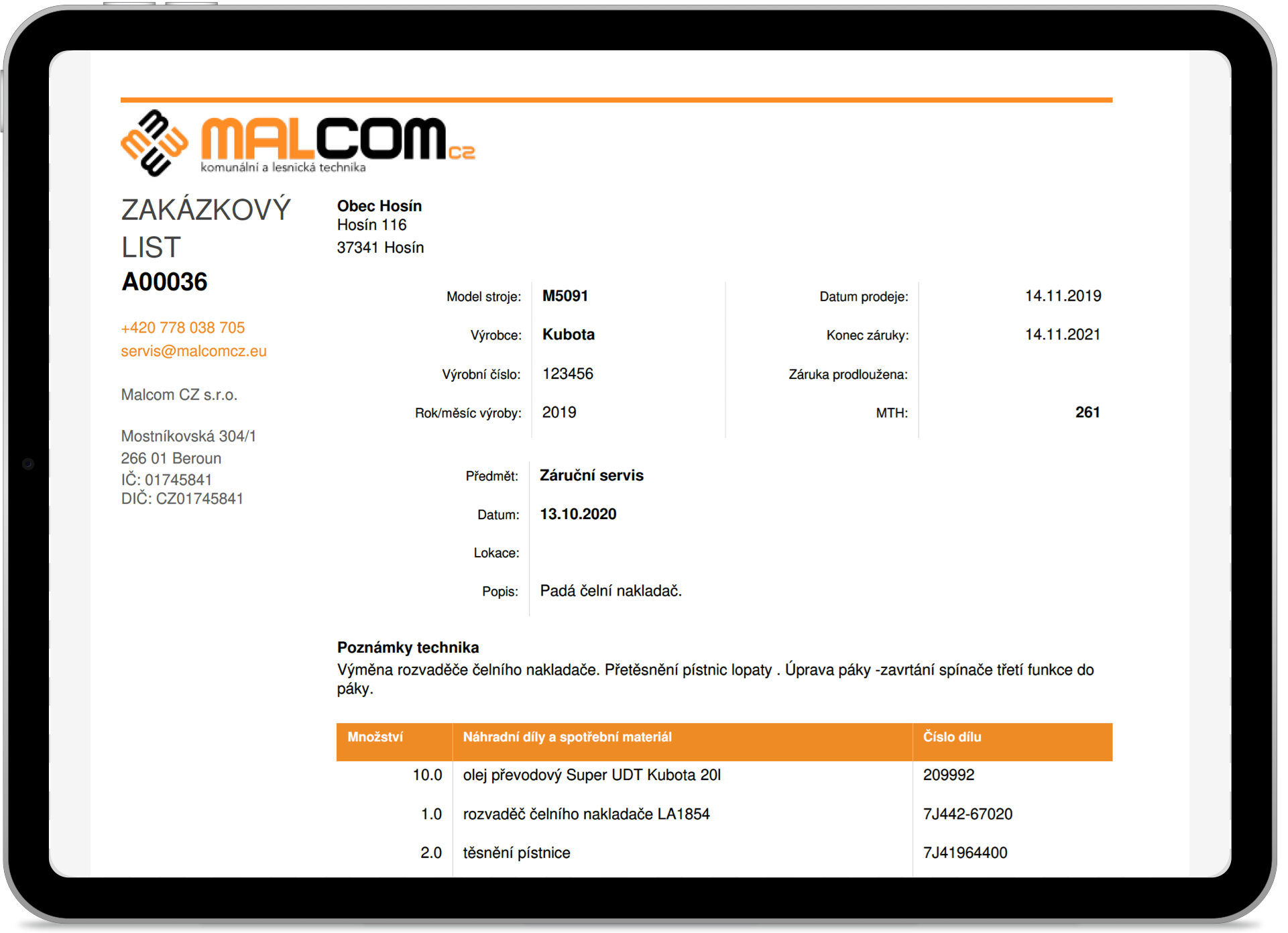The image size is (1288, 933).
Task: Click the sale date 14.11.2019
Action: (1063, 296)
